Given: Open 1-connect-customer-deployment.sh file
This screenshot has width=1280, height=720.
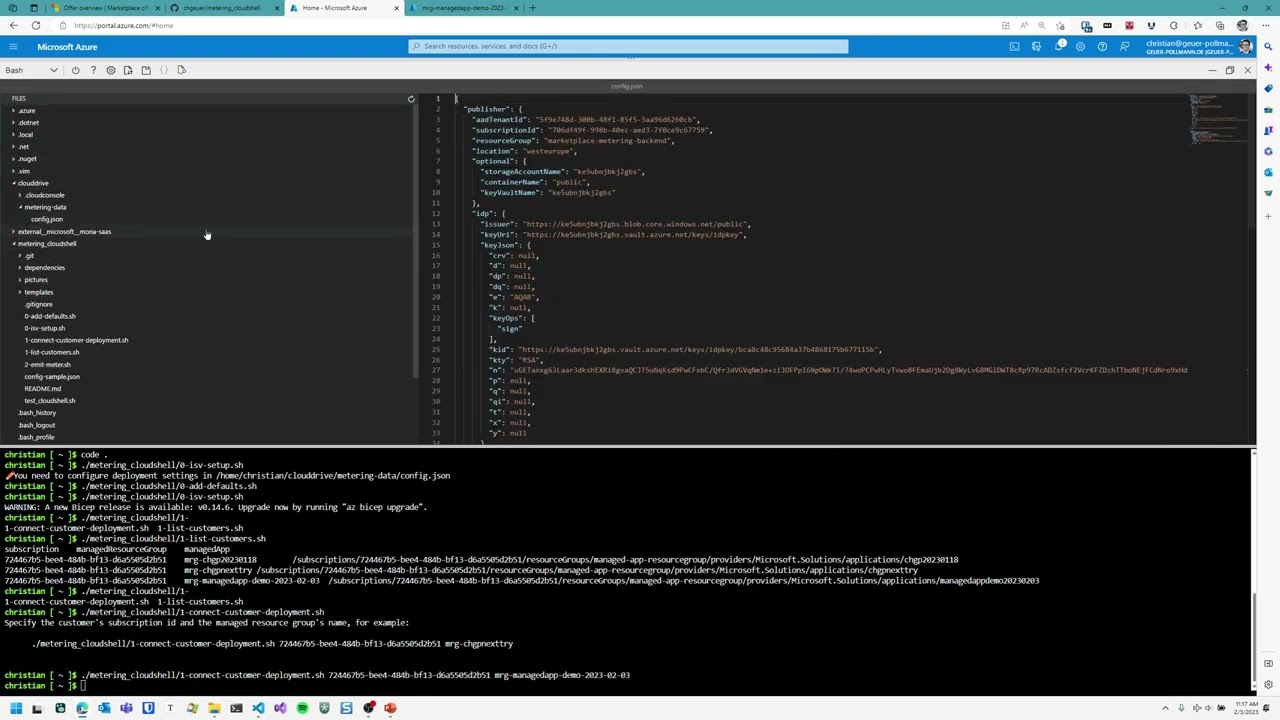Looking at the screenshot, I should click(x=76, y=340).
